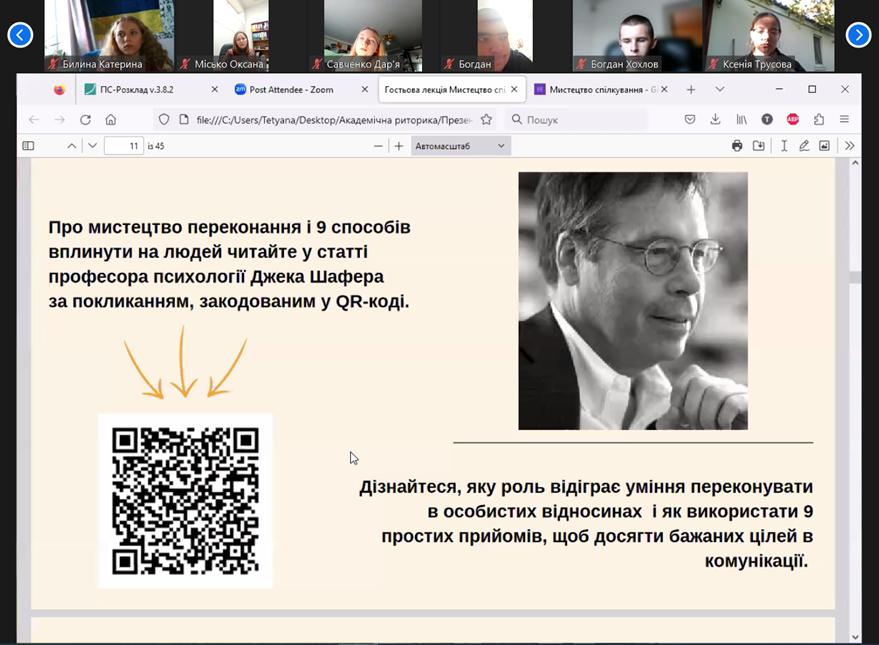
Task: Reload the current page
Action: (x=85, y=119)
